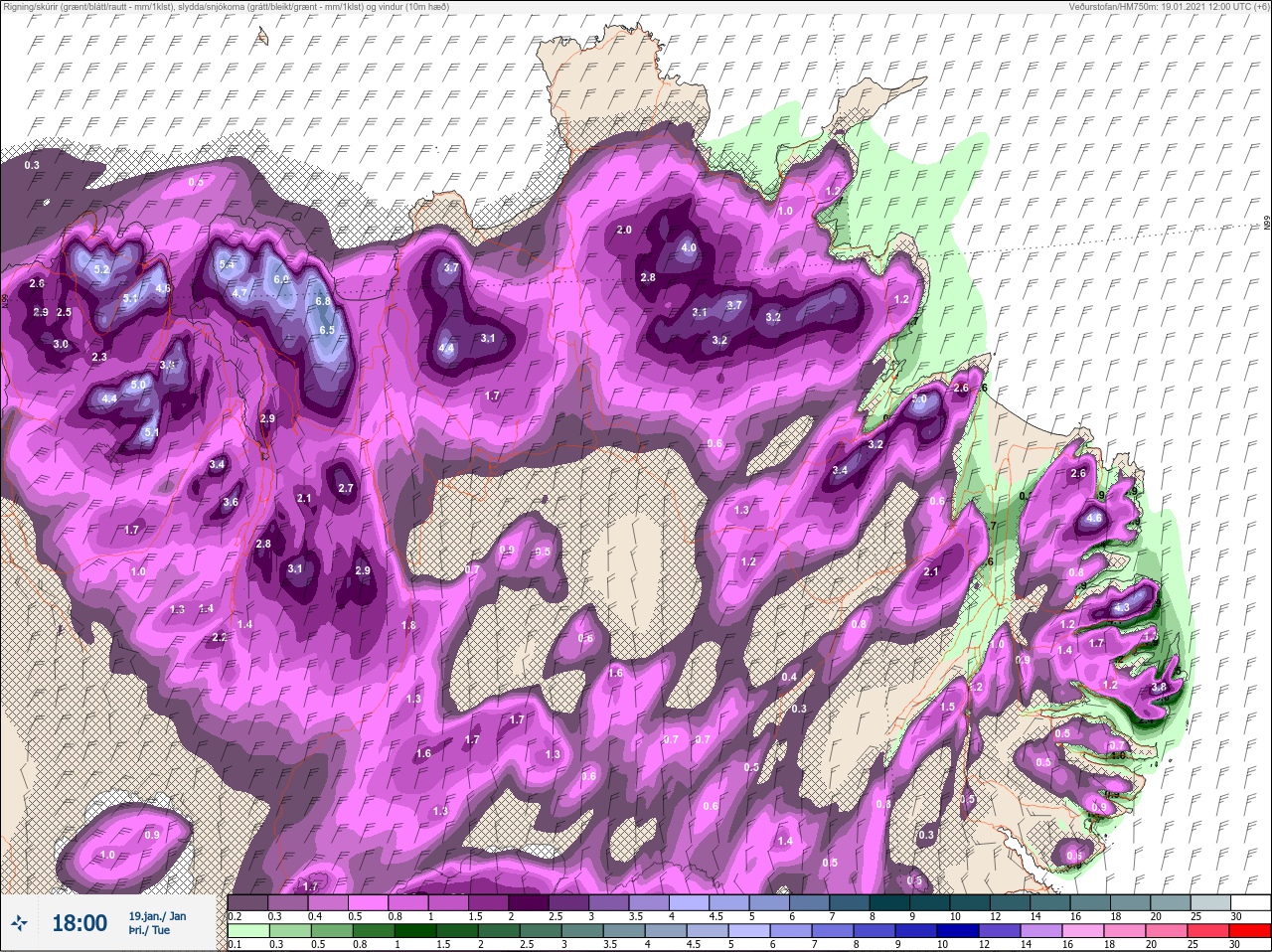Click the date text '19.jan./ Jan'
Screen dimensions: 1272x952
point(157,915)
